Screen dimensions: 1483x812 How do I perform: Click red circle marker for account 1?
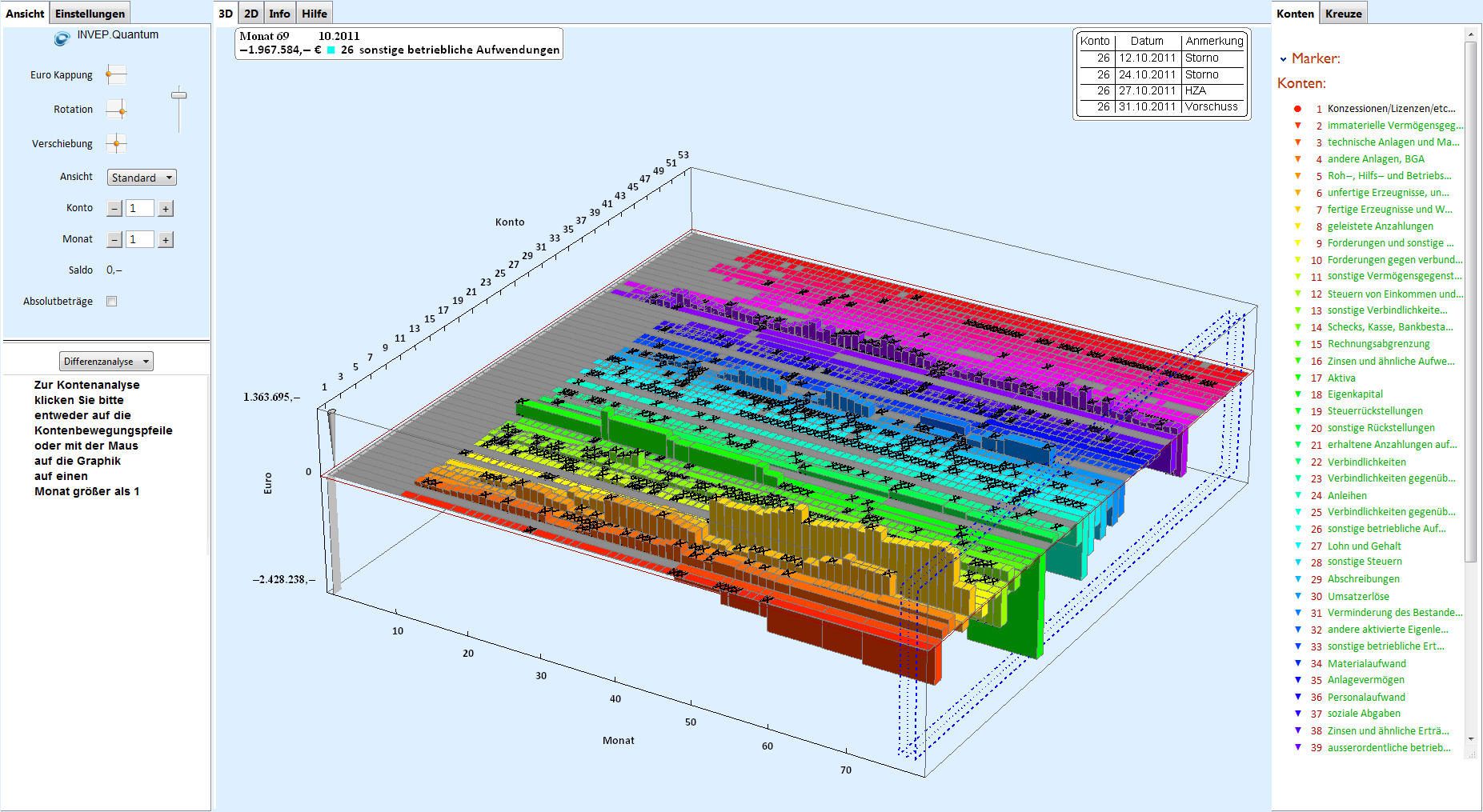1297,109
